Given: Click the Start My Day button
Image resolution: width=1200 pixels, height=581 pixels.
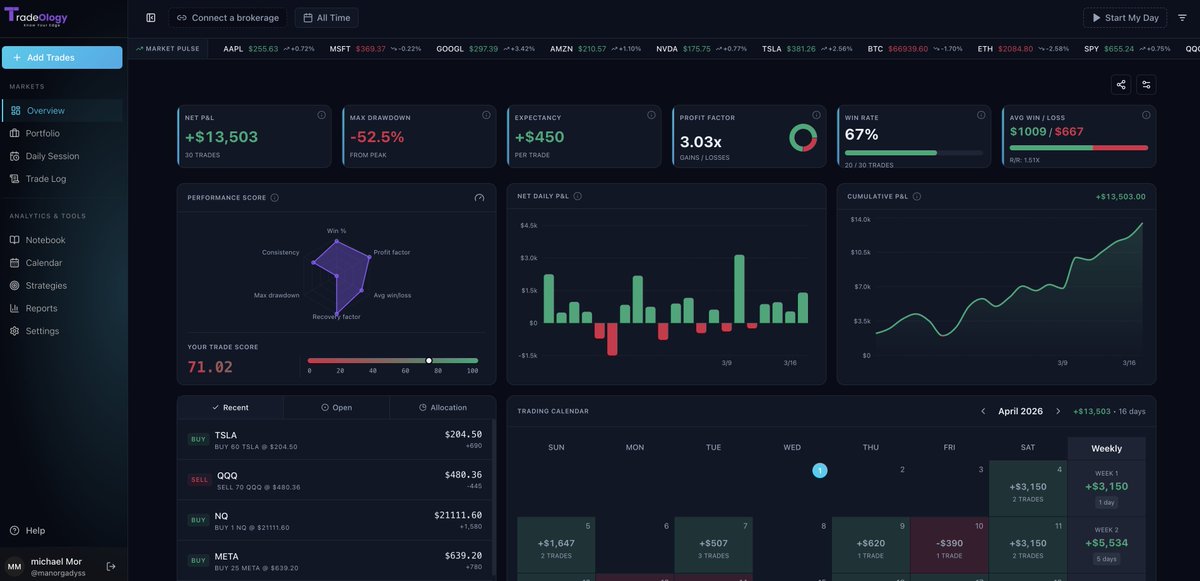Looking at the screenshot, I should coord(1124,18).
